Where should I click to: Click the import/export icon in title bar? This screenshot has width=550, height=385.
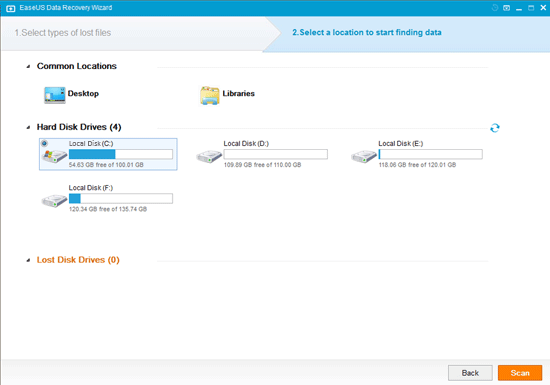pos(507,8)
